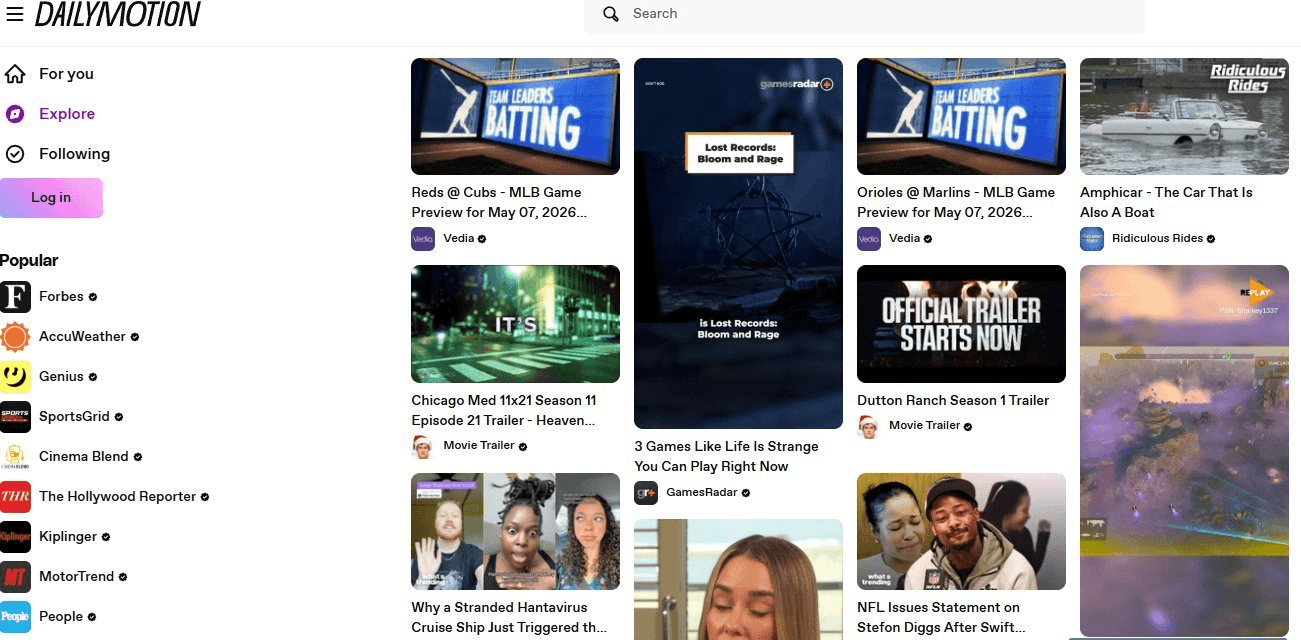The image size is (1301, 640).
Task: Open the MotorTrend channel link
Action: point(76,577)
